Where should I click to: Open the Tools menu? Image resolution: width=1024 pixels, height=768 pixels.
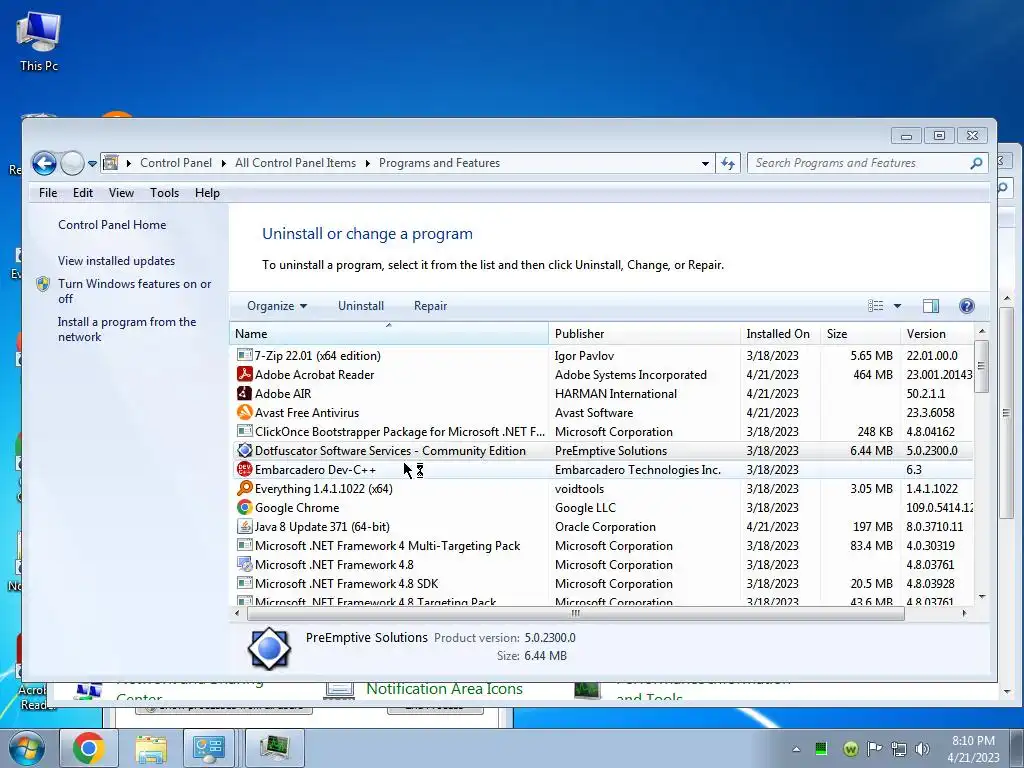(165, 193)
